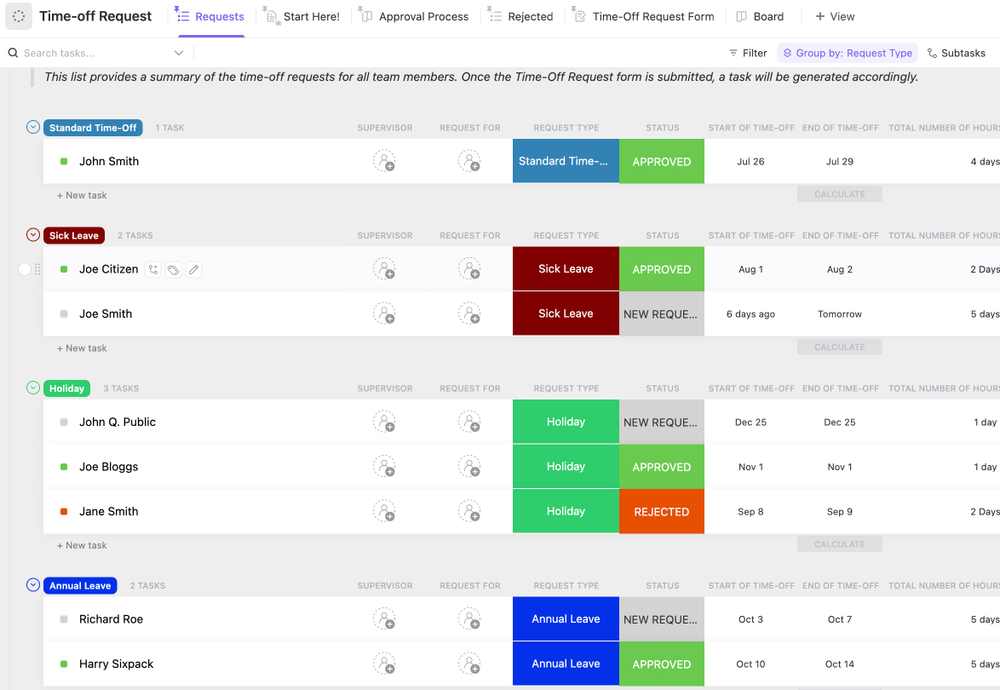Open the Start Here! tab
1000x690 pixels.
[x=302, y=17]
